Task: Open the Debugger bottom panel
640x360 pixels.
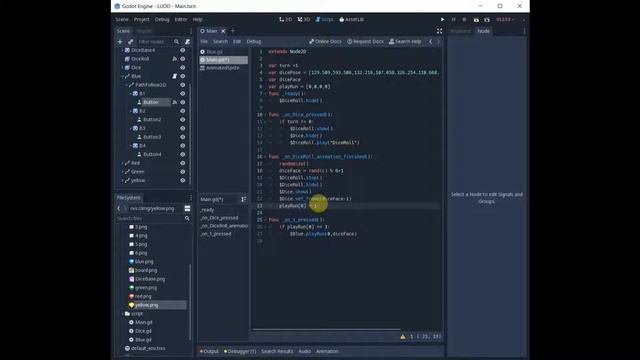Action: (x=240, y=351)
